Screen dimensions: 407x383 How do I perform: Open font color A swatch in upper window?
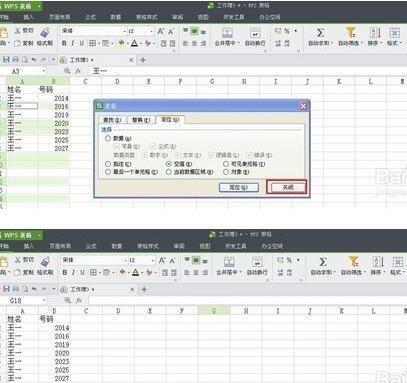134,43
